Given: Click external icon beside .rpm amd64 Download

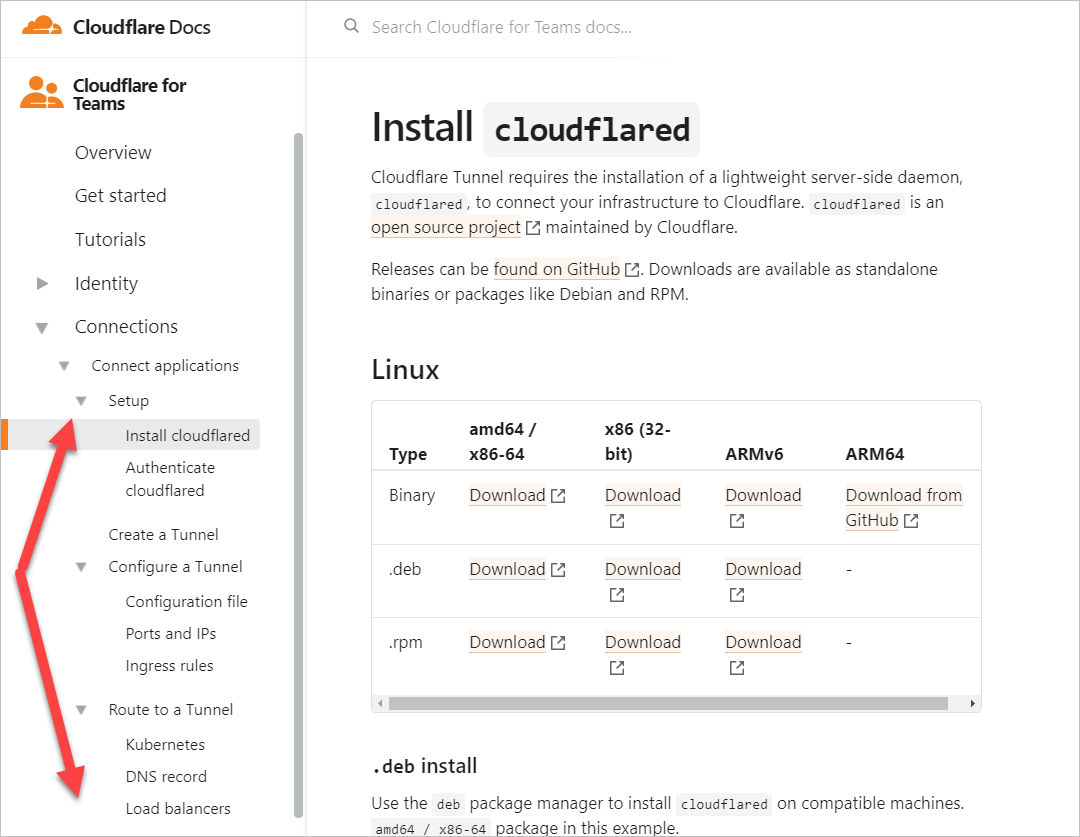Looking at the screenshot, I should click(559, 643).
